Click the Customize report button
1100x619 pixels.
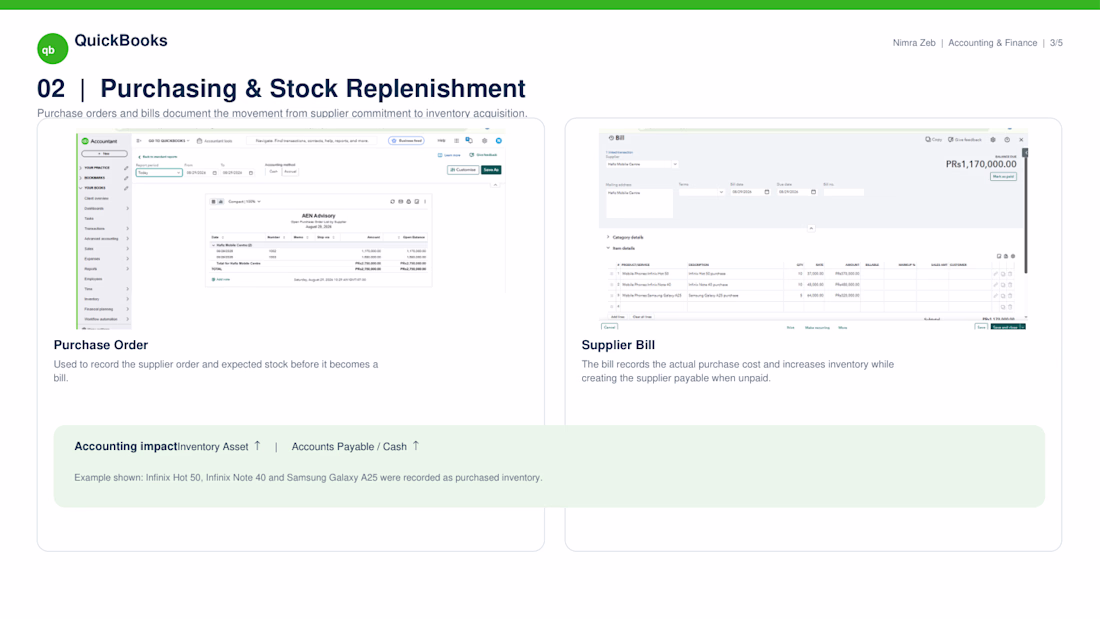[x=463, y=170]
